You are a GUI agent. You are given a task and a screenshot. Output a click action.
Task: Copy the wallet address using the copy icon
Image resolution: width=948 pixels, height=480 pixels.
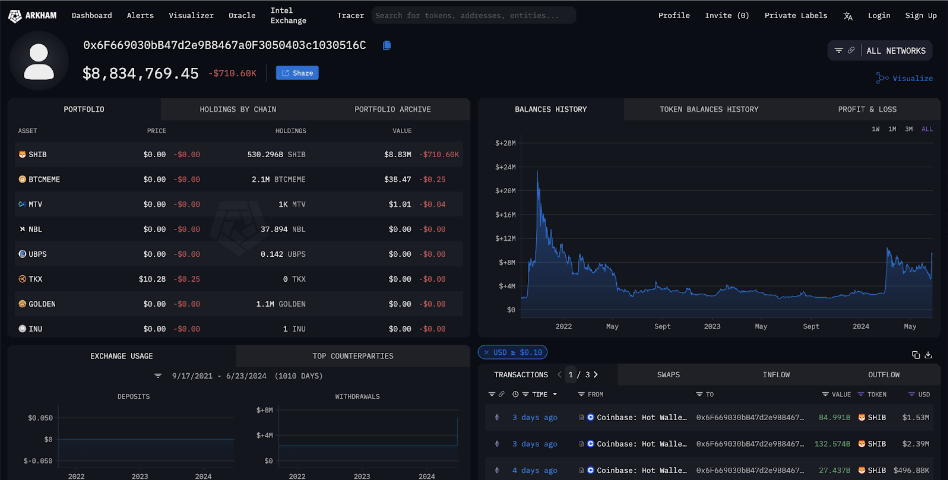click(x=387, y=46)
